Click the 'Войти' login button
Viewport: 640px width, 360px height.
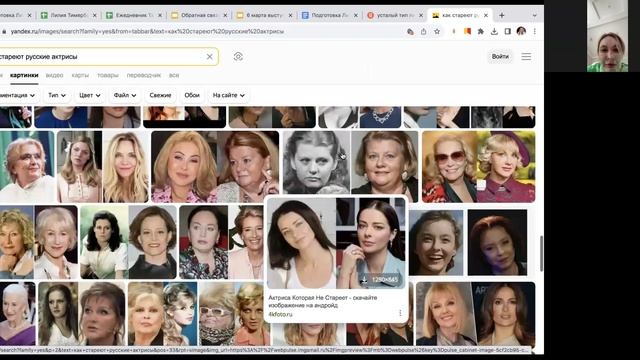pyautogui.click(x=500, y=57)
